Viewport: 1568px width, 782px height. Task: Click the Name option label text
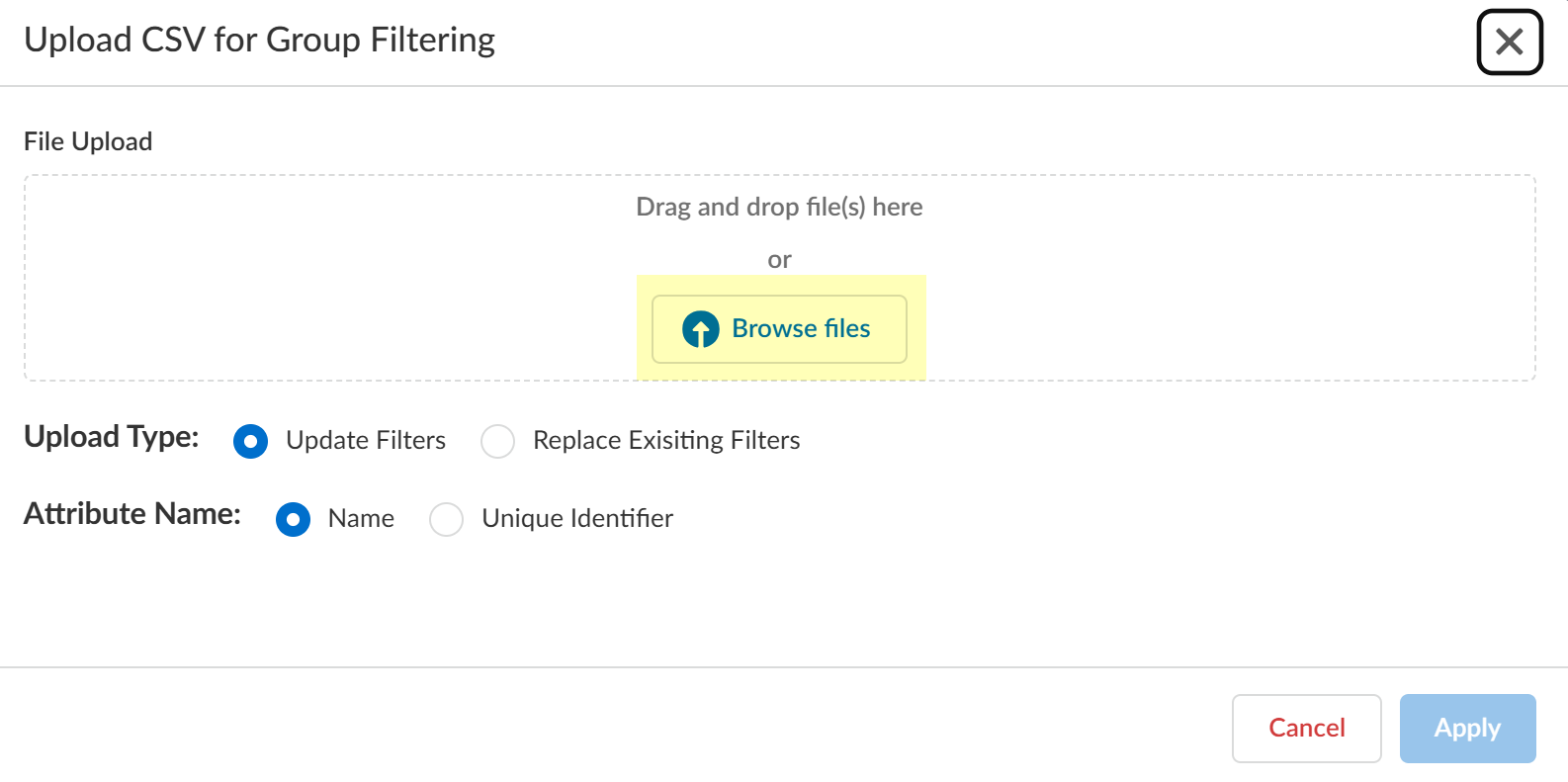click(361, 518)
